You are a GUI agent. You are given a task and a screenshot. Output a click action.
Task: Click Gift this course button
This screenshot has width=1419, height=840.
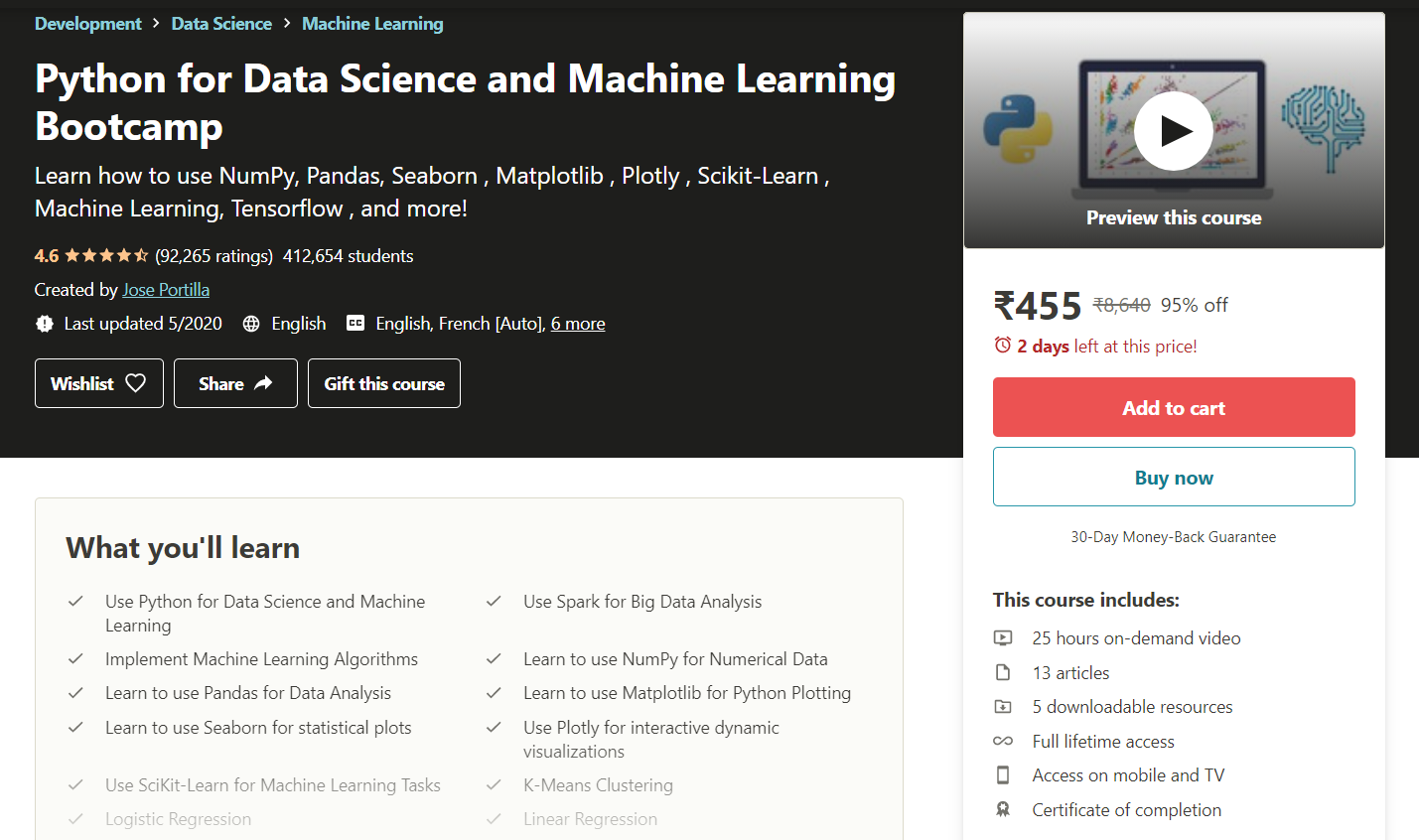tap(384, 383)
